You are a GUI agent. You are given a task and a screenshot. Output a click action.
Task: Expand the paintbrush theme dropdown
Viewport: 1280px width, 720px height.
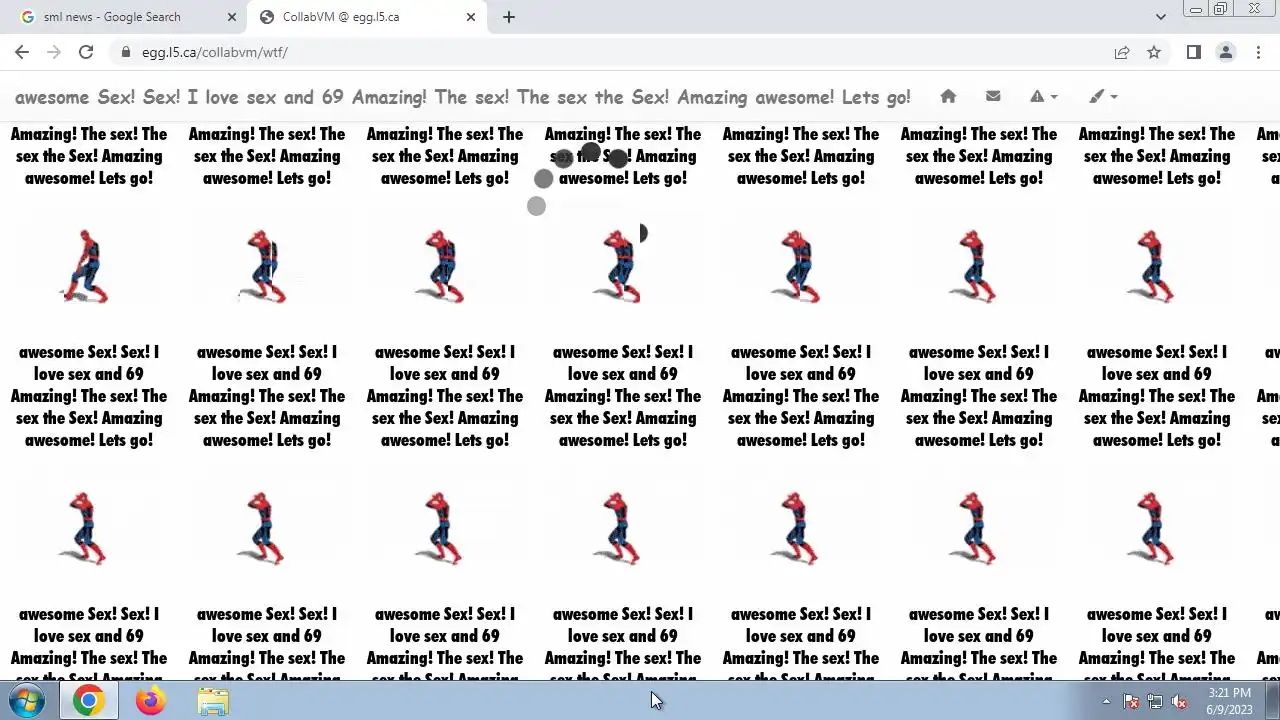[1104, 96]
